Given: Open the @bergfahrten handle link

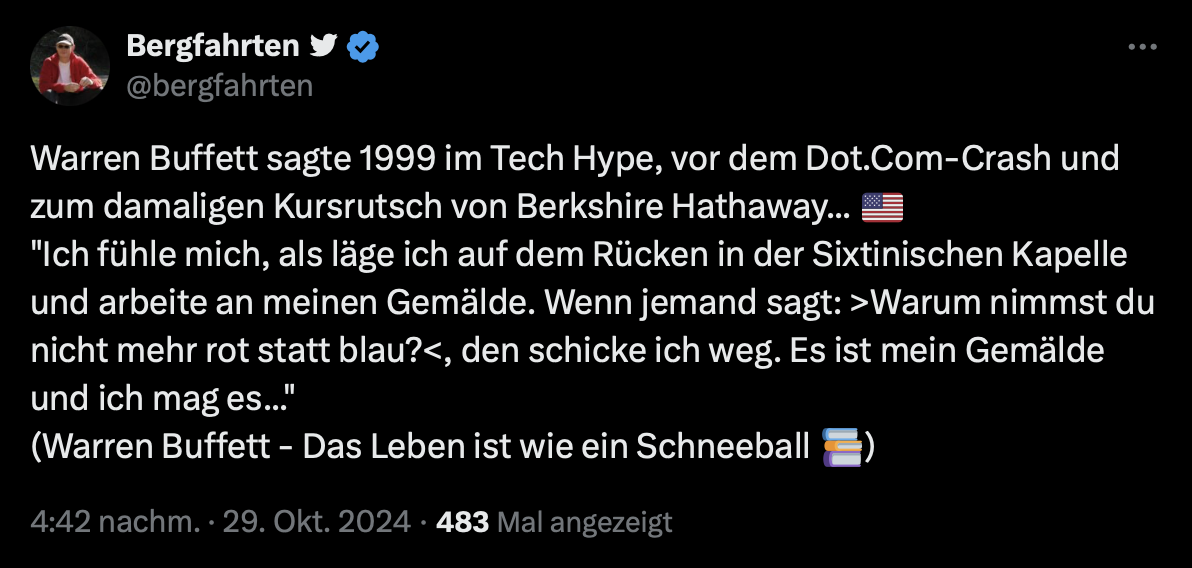Looking at the screenshot, I should click(x=220, y=86).
